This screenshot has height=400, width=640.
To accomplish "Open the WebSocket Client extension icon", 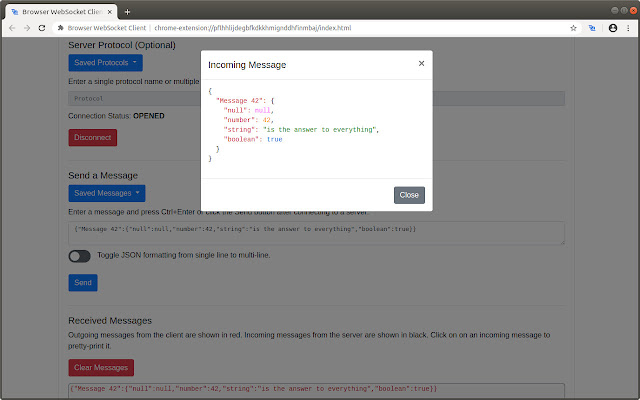I will pyautogui.click(x=592, y=28).
